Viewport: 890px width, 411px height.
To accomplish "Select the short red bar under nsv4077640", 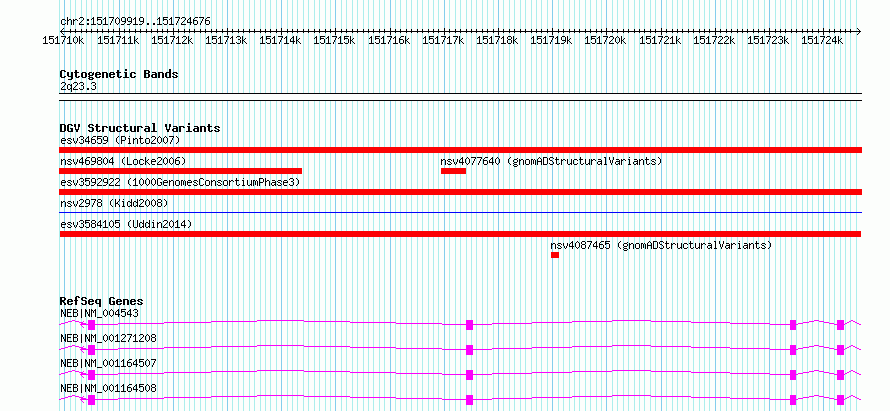I will [454, 171].
